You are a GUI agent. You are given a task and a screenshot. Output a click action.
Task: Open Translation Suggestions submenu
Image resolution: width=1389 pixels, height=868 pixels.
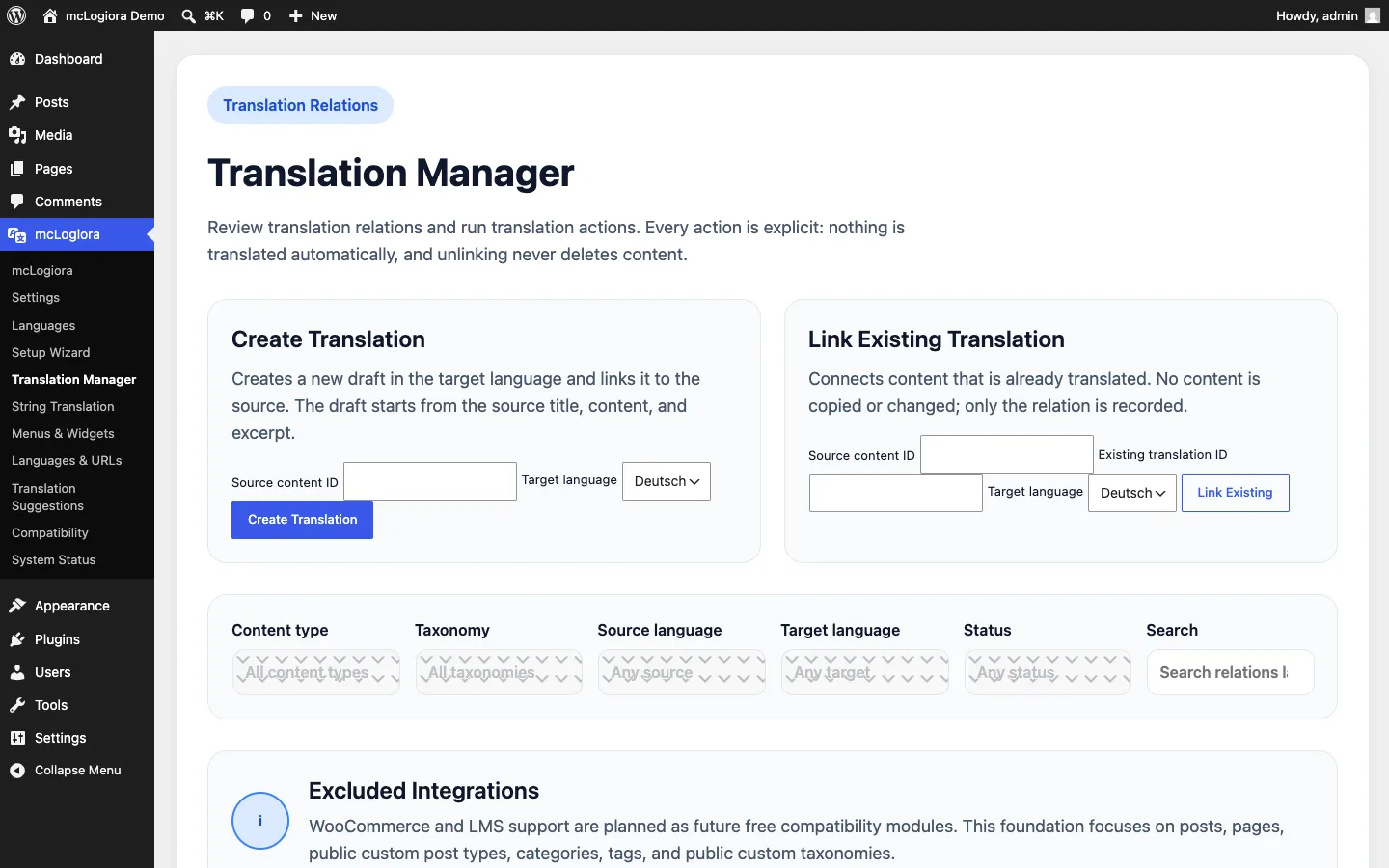click(48, 498)
